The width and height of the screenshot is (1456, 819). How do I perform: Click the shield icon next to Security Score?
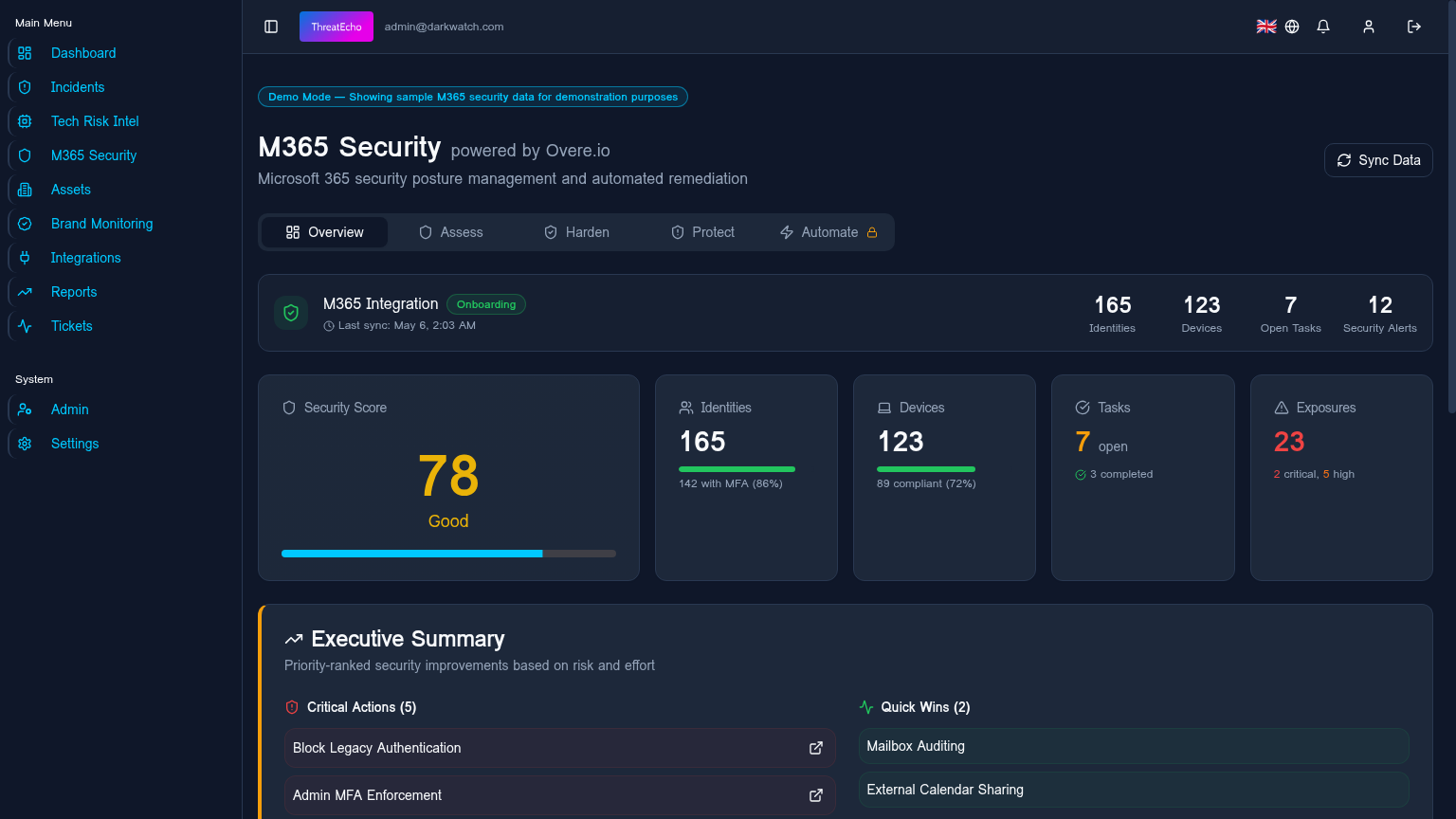pyautogui.click(x=289, y=408)
